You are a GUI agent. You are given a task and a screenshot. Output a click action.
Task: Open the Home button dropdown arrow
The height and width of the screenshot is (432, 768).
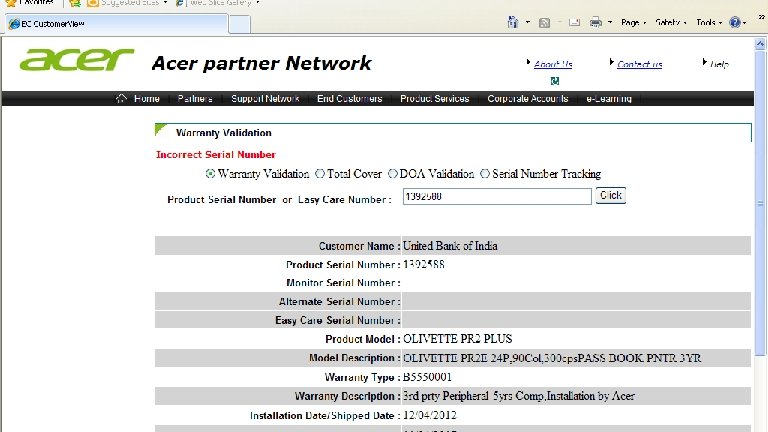pyautogui.click(x=528, y=23)
